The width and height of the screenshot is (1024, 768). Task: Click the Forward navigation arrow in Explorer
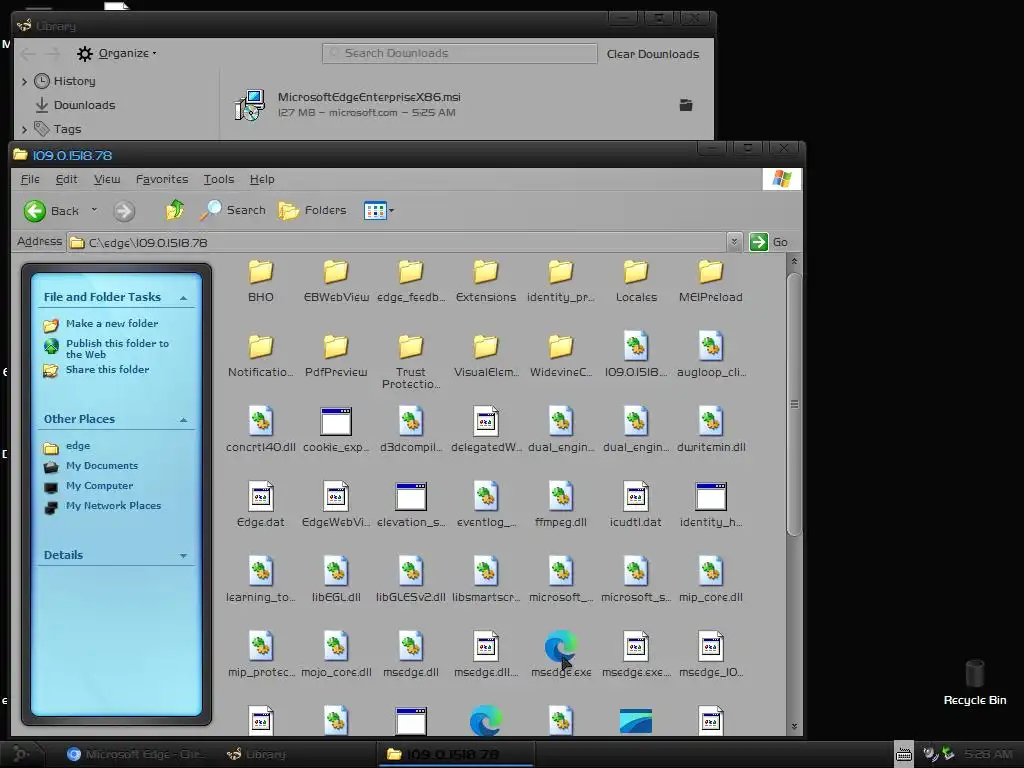[124, 211]
